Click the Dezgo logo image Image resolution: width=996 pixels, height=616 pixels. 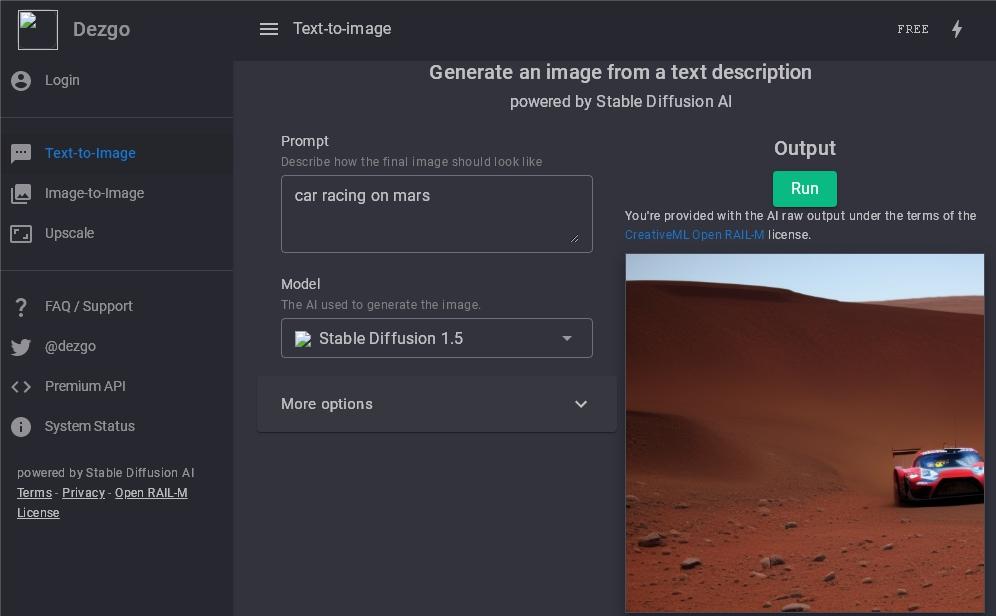click(38, 30)
